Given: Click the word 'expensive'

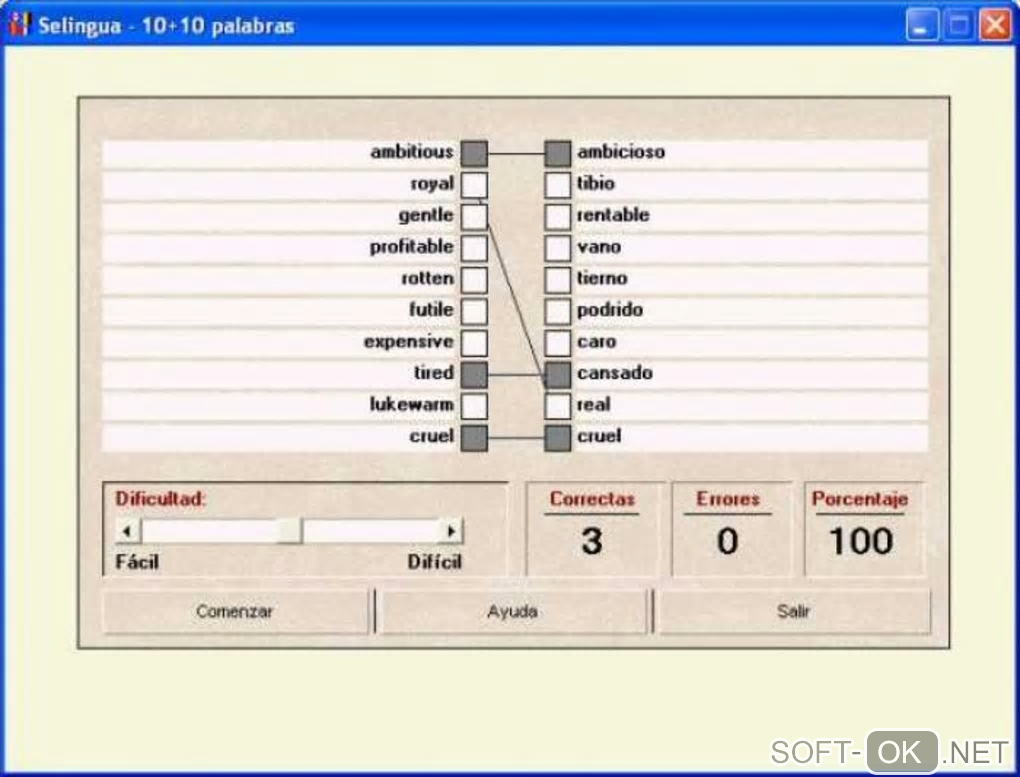Looking at the screenshot, I should (409, 342).
